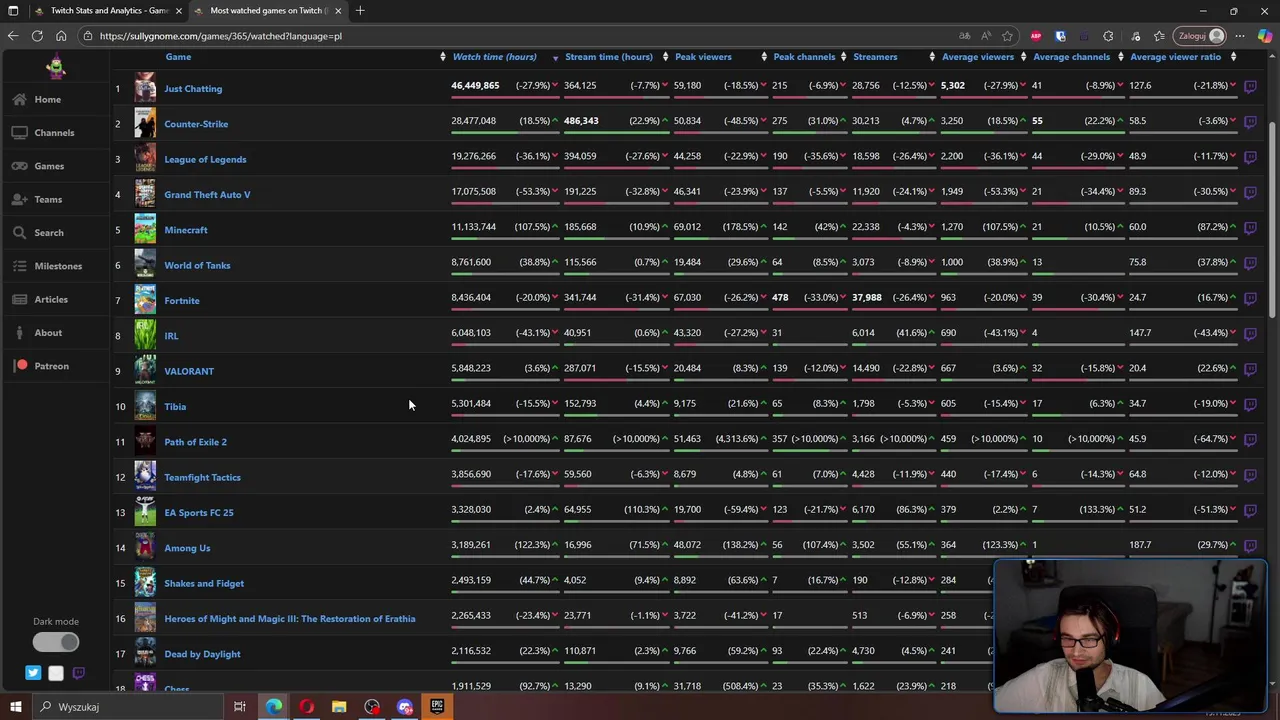This screenshot has height=720, width=1280.
Task: Open Articles in the sidebar
Action: 51,299
